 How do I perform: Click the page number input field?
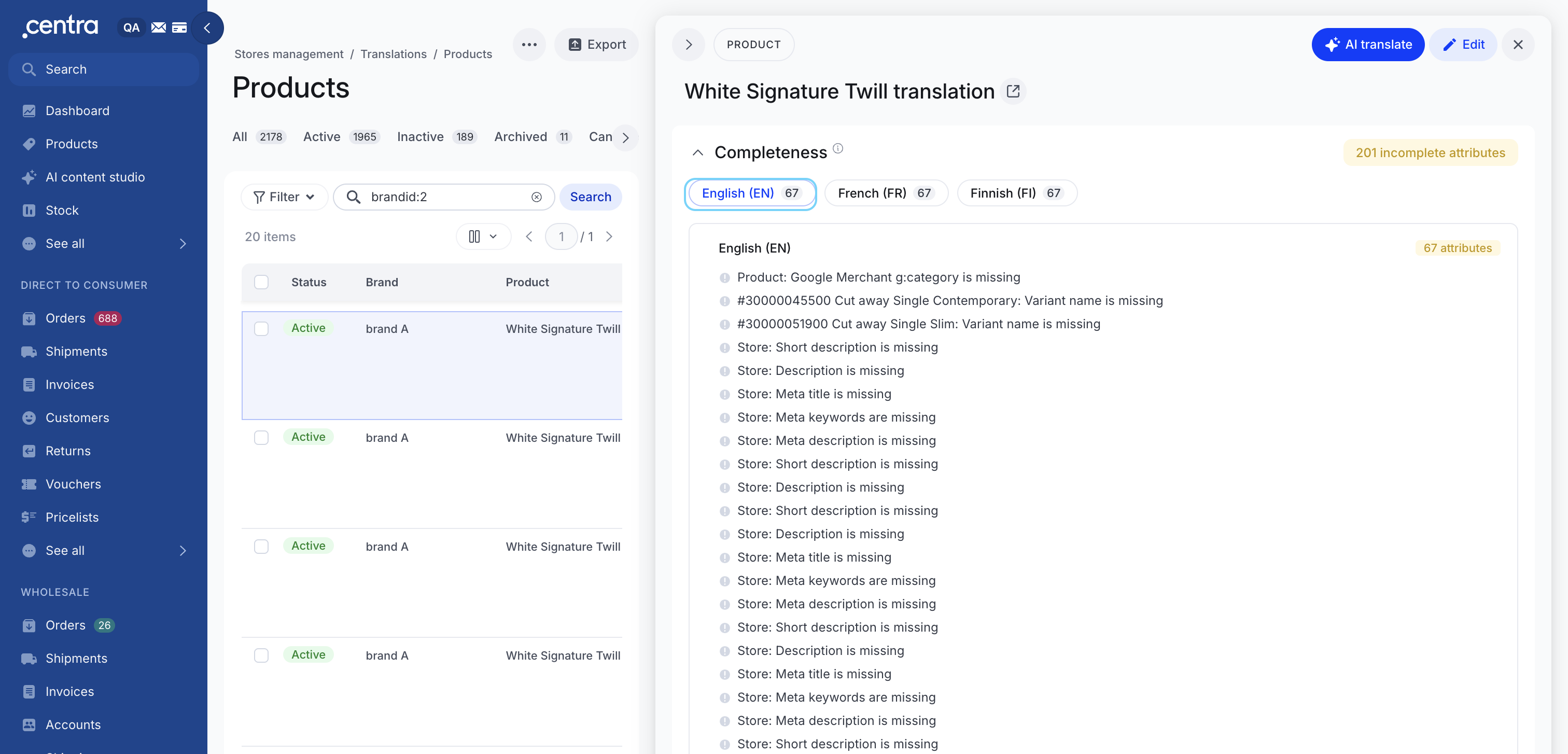point(561,237)
